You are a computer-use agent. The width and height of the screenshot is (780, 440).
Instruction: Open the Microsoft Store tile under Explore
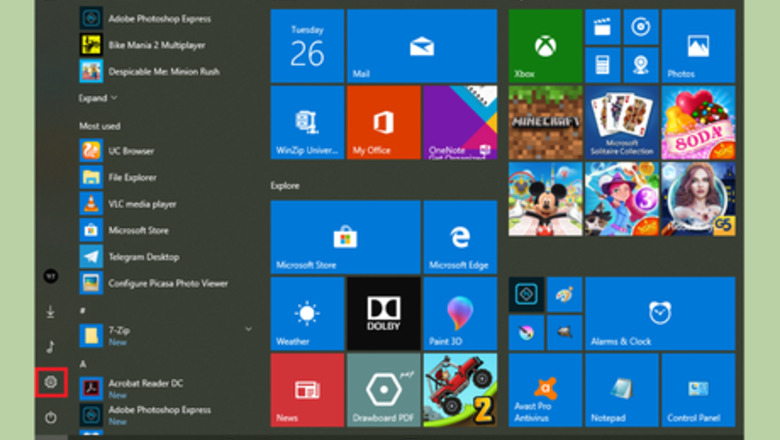pos(345,237)
